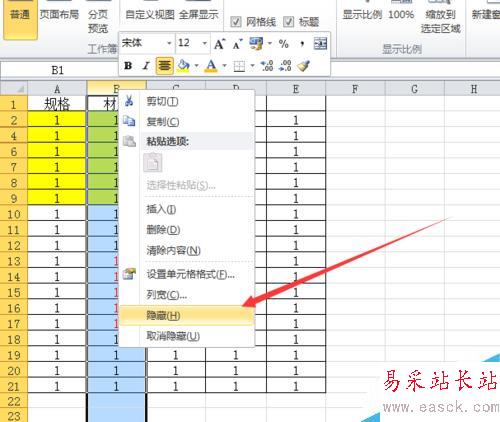Toggle the 标题 headings checkbox
500x422 pixels.
[x=289, y=22]
